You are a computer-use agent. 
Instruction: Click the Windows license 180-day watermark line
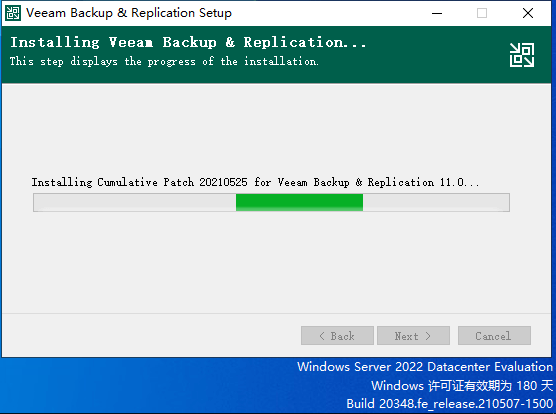coord(462,385)
